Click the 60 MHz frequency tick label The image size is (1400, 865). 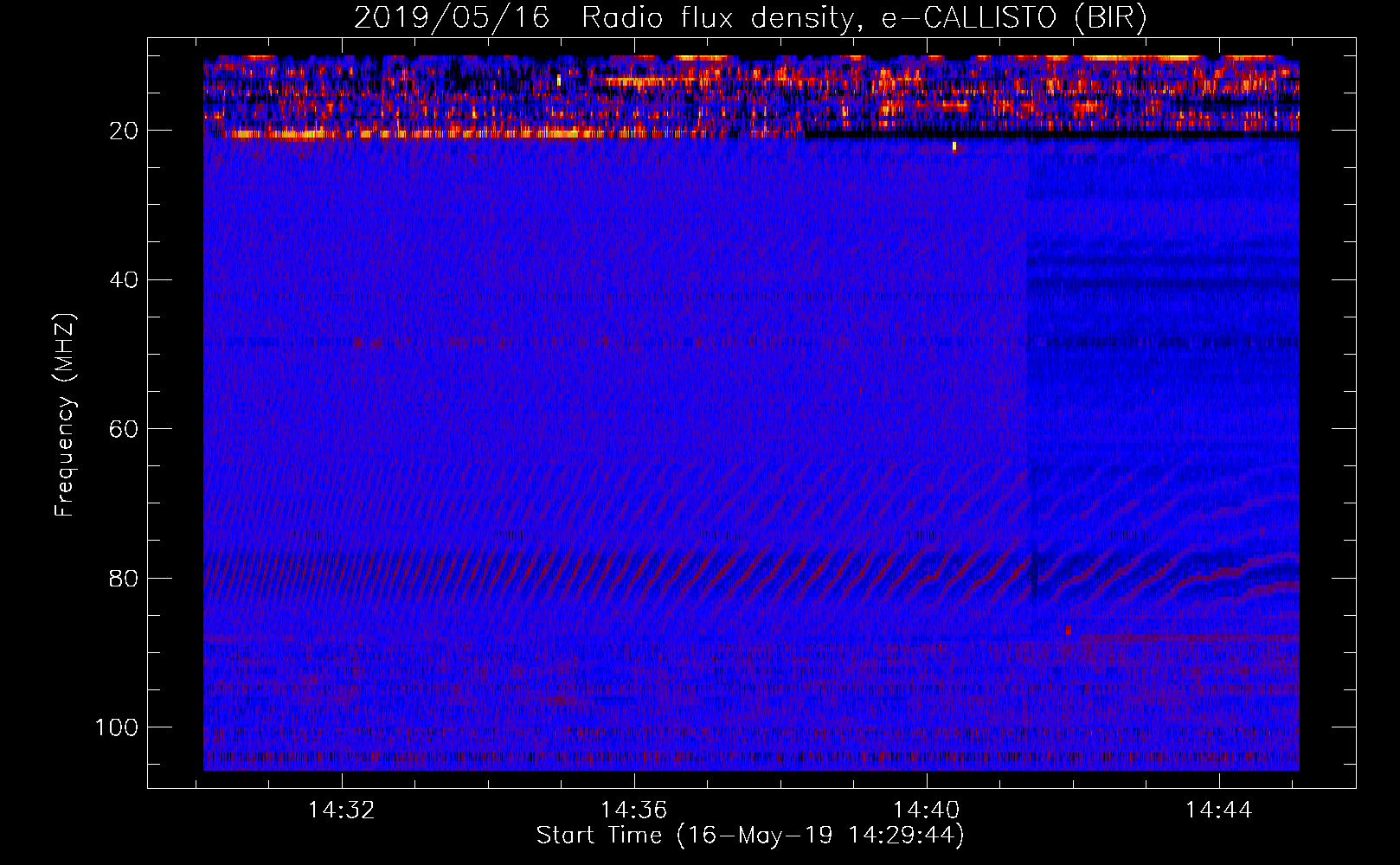(x=124, y=430)
